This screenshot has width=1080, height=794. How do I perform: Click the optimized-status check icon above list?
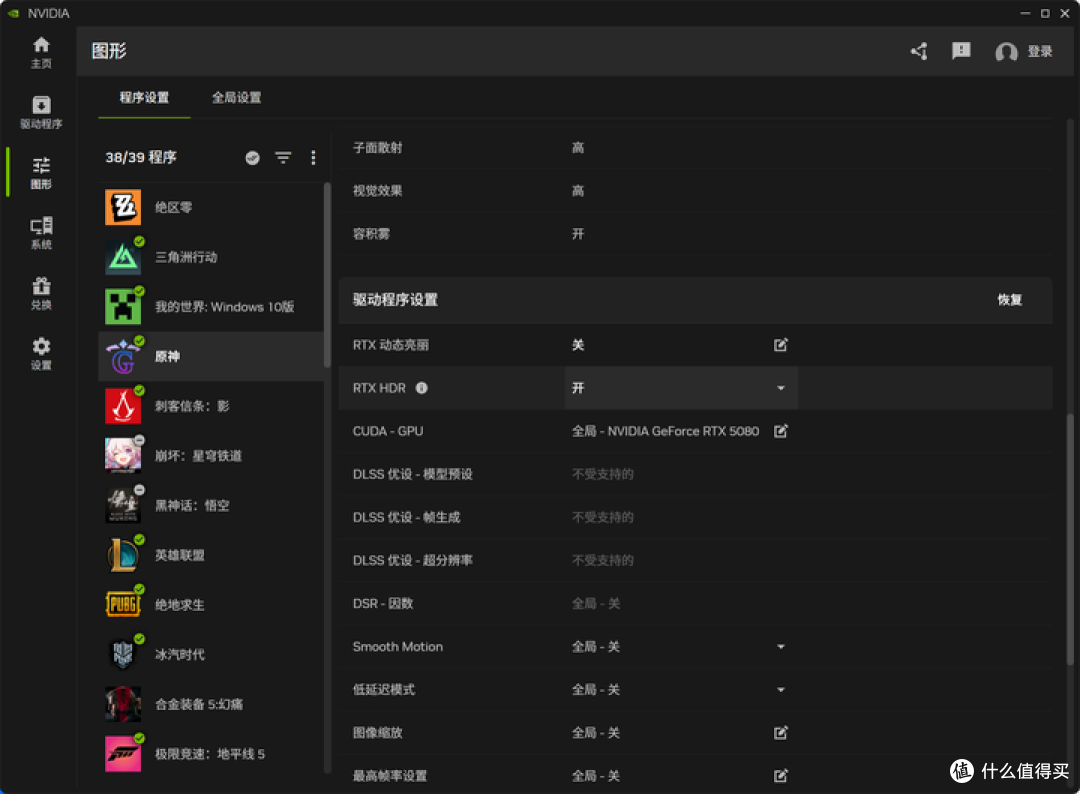[253, 158]
